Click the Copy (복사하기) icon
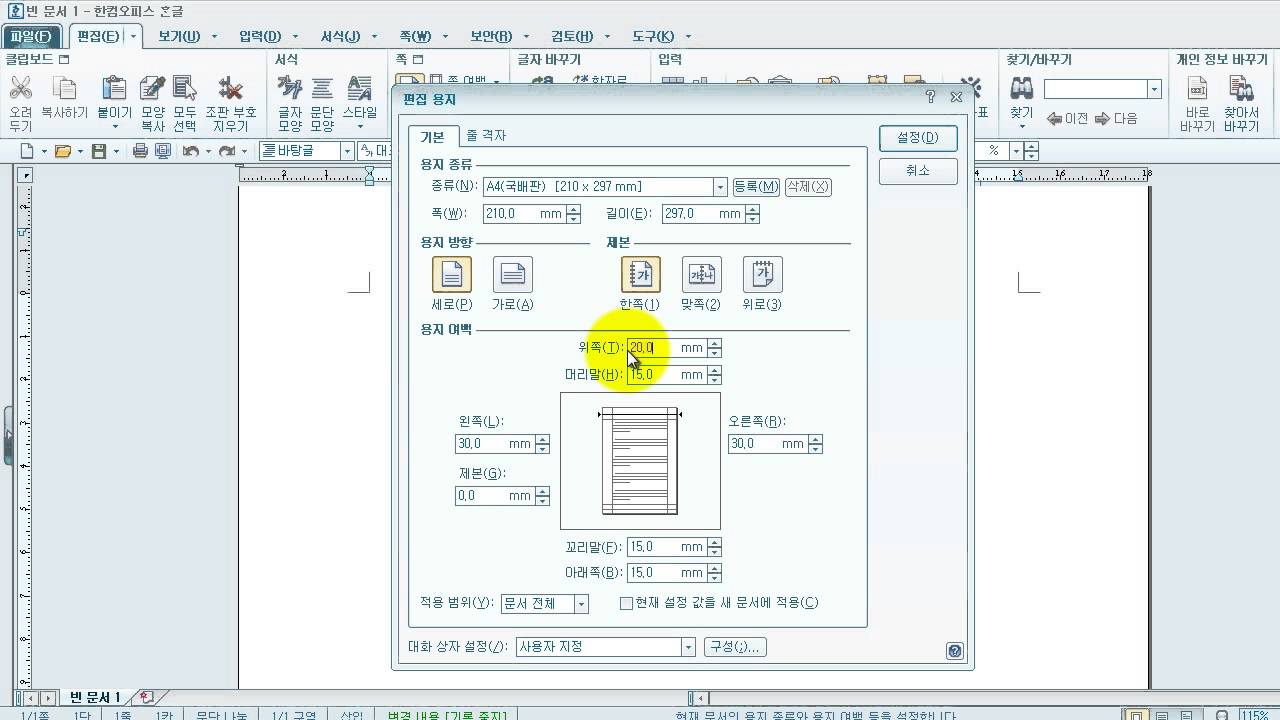Image resolution: width=1280 pixels, height=720 pixels. [64, 90]
